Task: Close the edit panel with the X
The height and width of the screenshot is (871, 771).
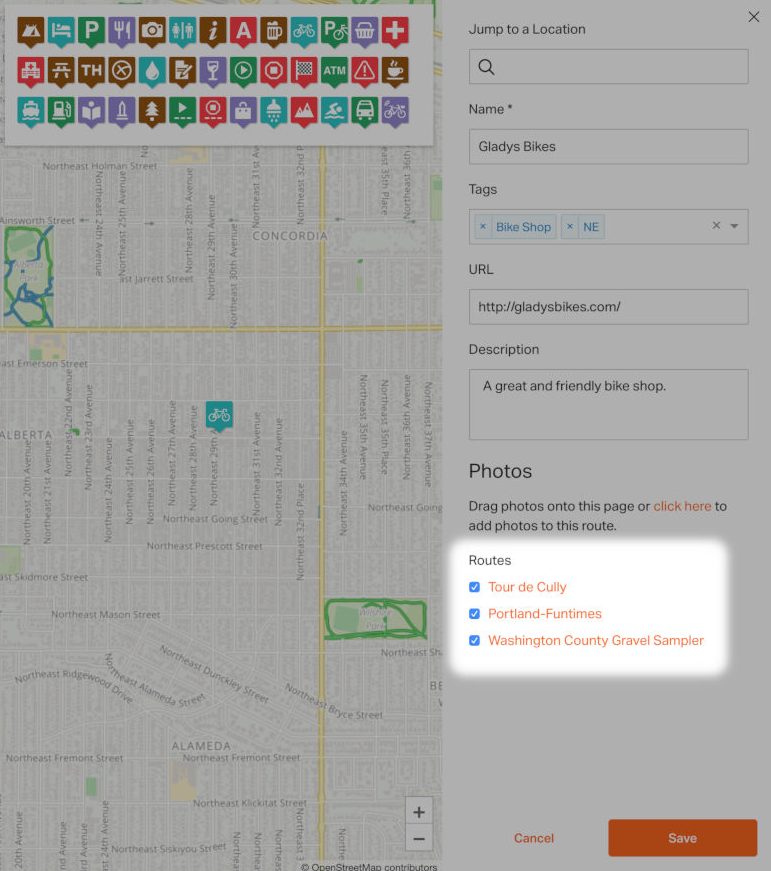Action: click(754, 17)
